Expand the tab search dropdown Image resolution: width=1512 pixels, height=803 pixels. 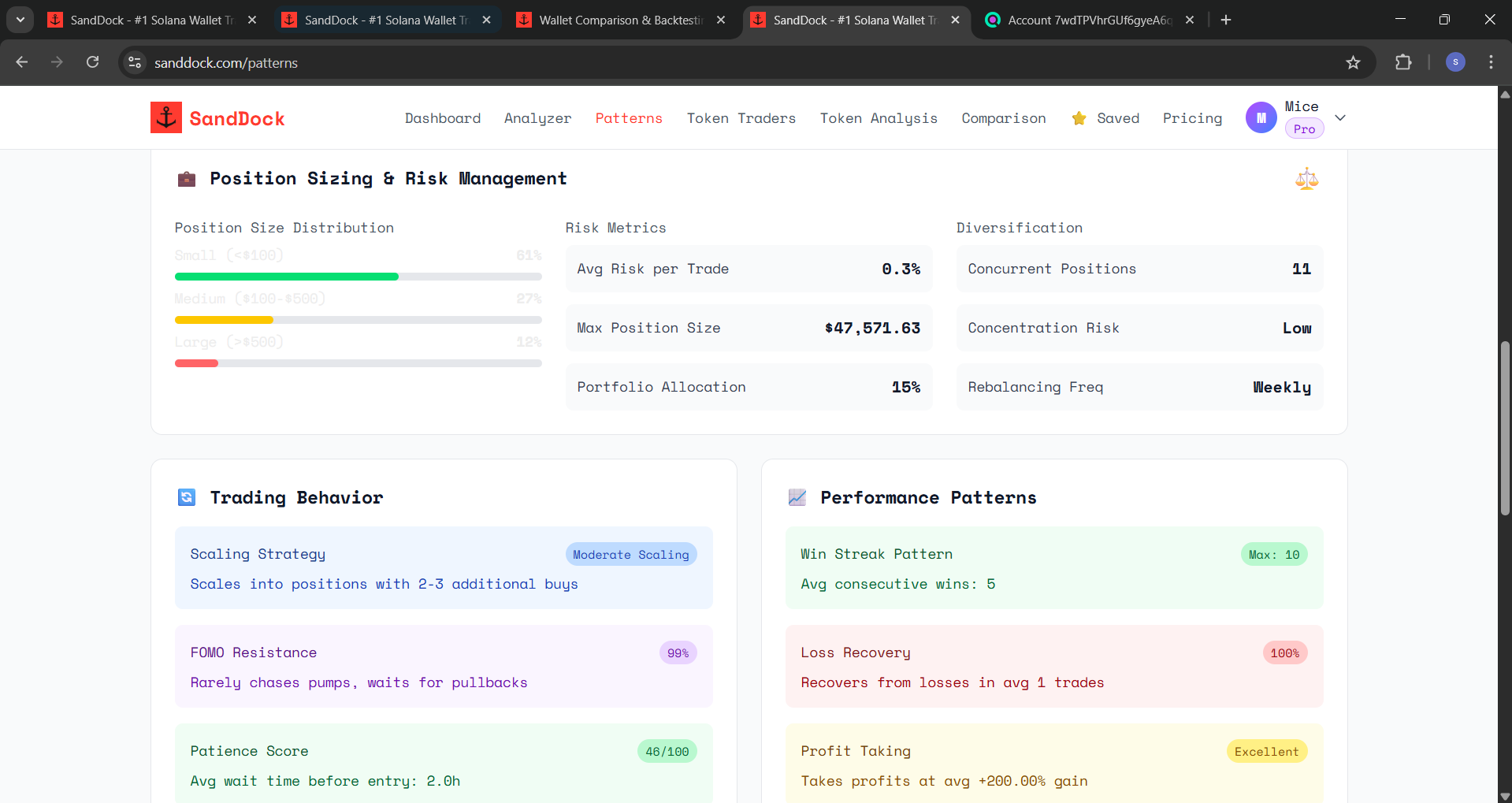pyautogui.click(x=20, y=20)
